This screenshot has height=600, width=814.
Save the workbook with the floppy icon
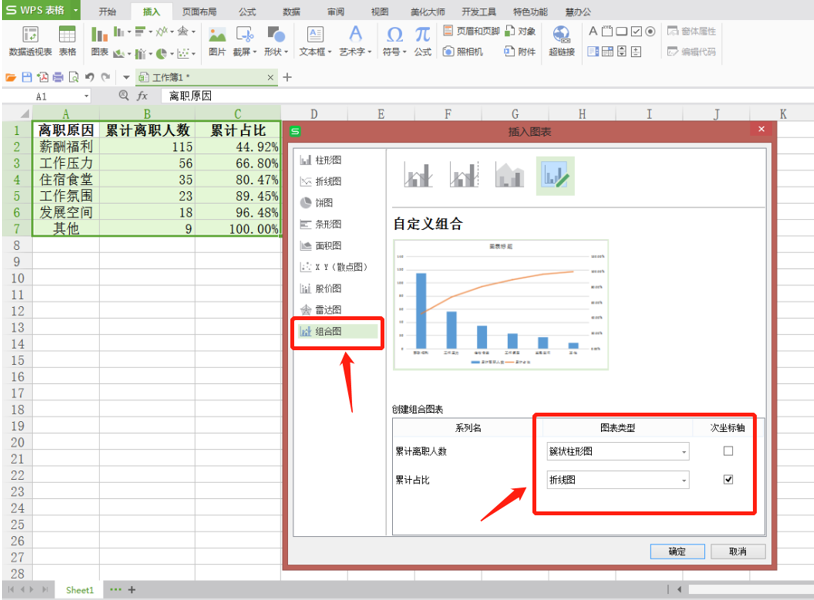coord(27,77)
